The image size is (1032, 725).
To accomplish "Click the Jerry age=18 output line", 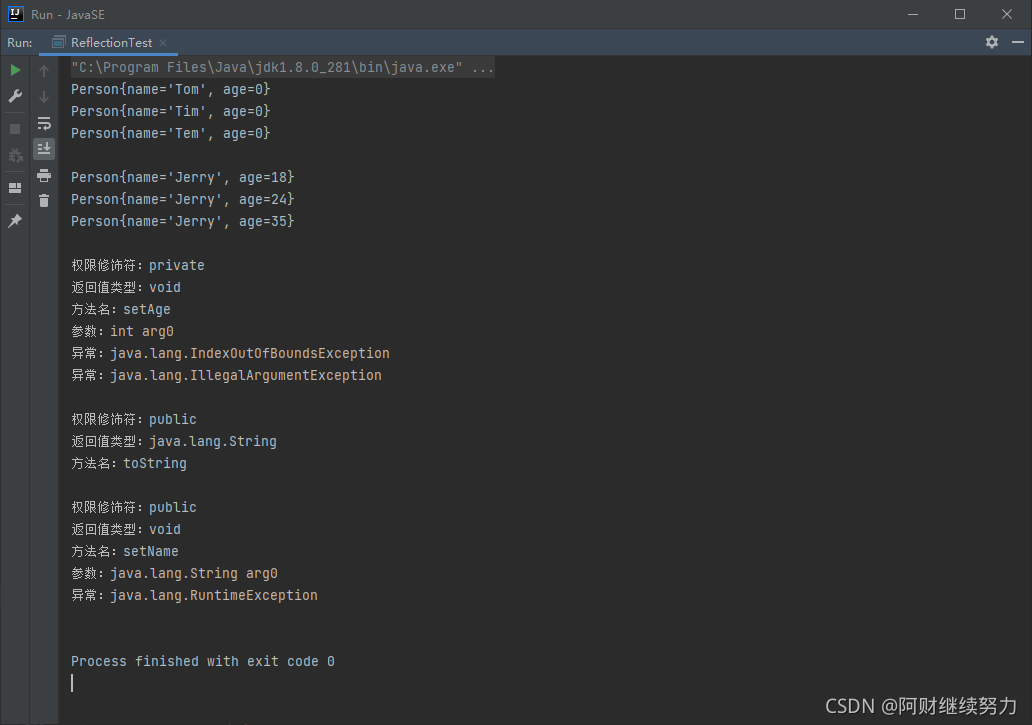I will pyautogui.click(x=182, y=177).
